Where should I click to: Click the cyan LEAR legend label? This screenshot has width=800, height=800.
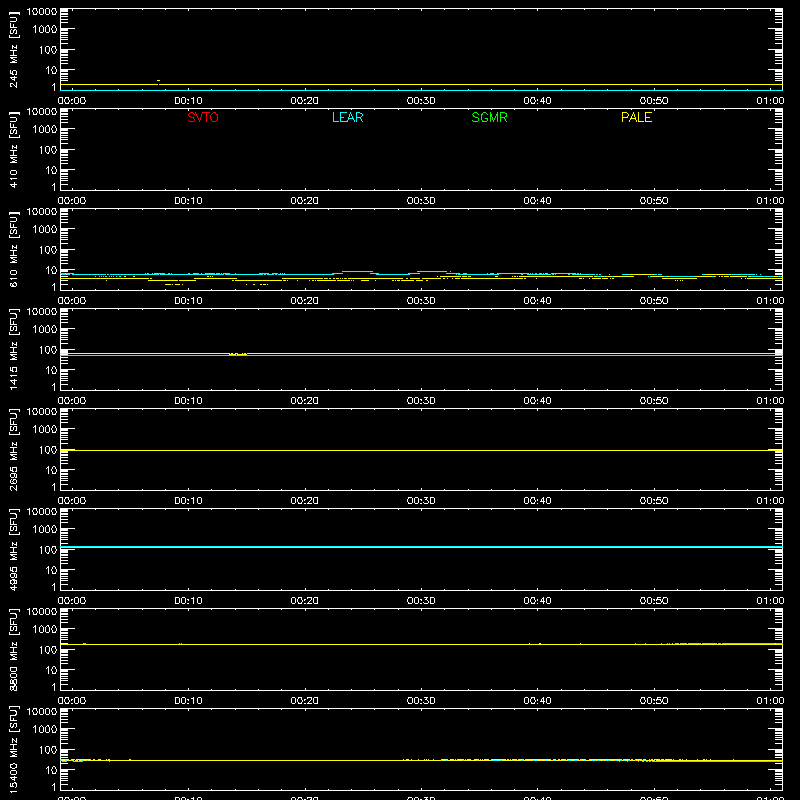point(347,117)
